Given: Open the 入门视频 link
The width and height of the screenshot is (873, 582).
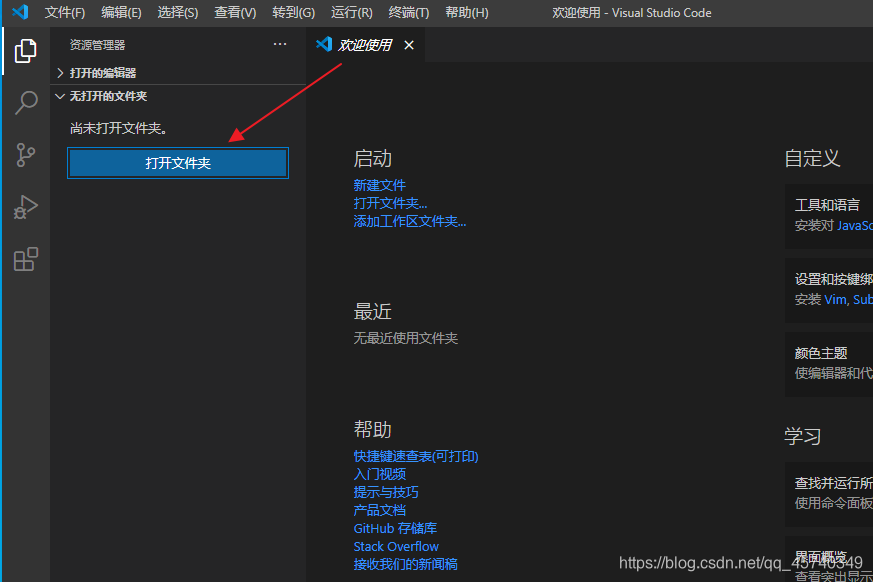Looking at the screenshot, I should 380,474.
